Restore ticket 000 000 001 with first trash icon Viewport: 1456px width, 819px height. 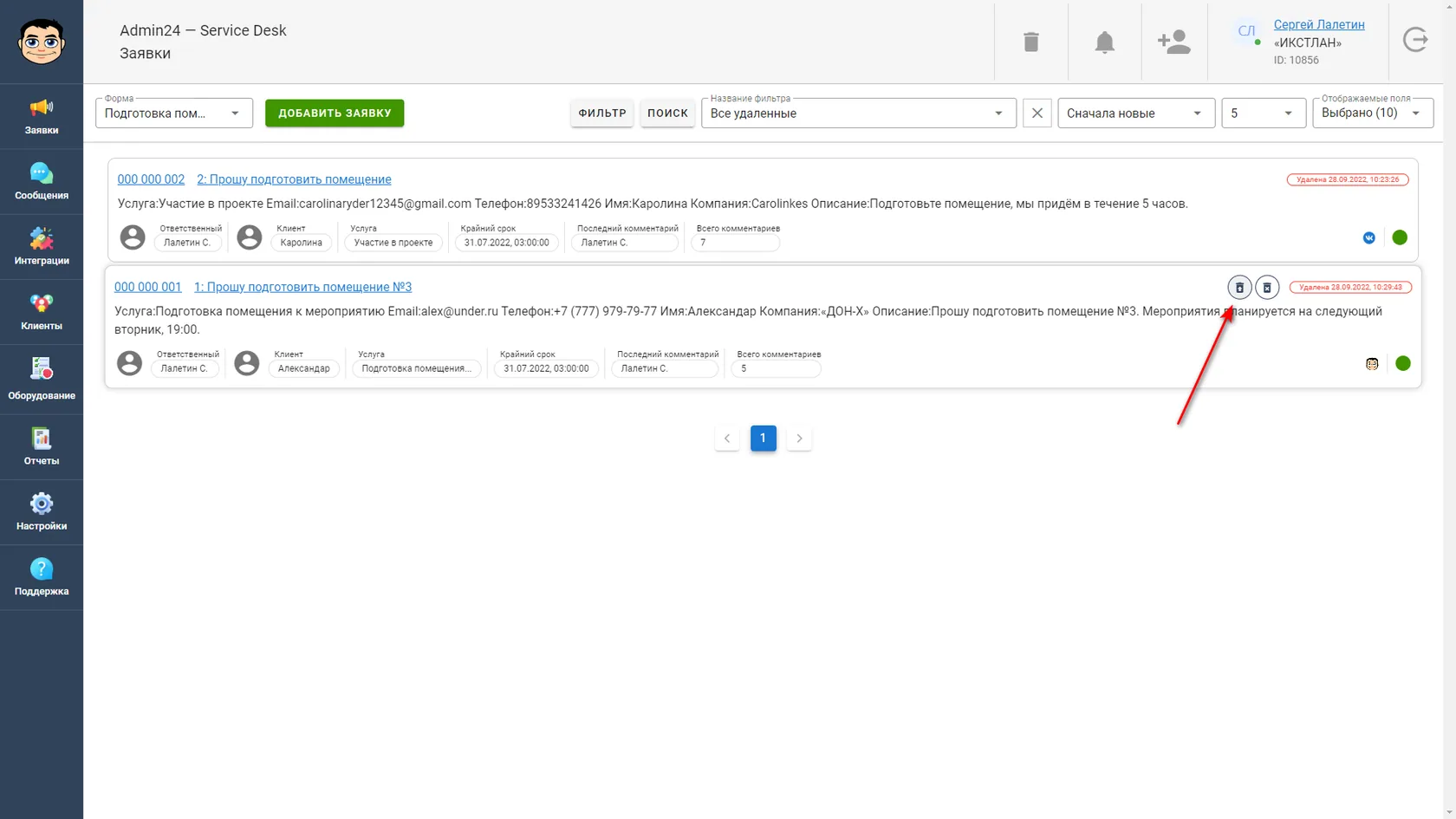(x=1239, y=287)
